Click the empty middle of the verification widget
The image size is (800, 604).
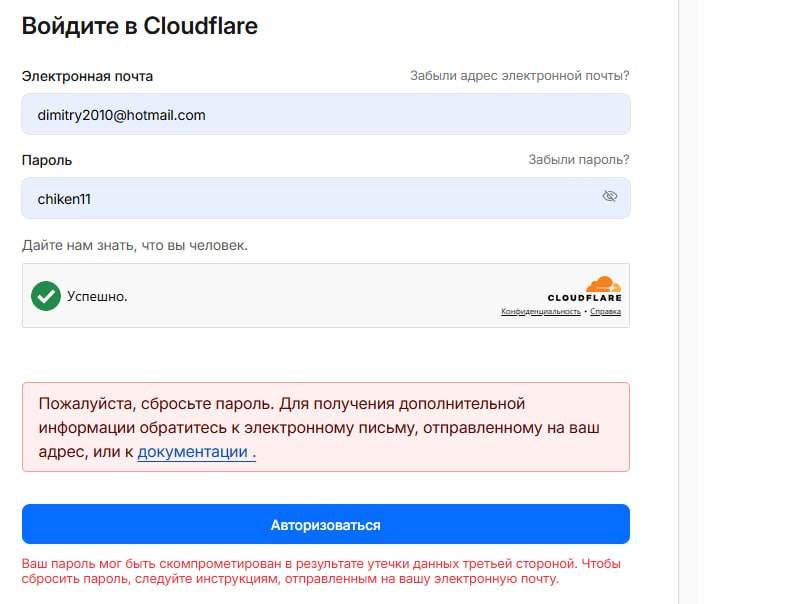coord(320,296)
